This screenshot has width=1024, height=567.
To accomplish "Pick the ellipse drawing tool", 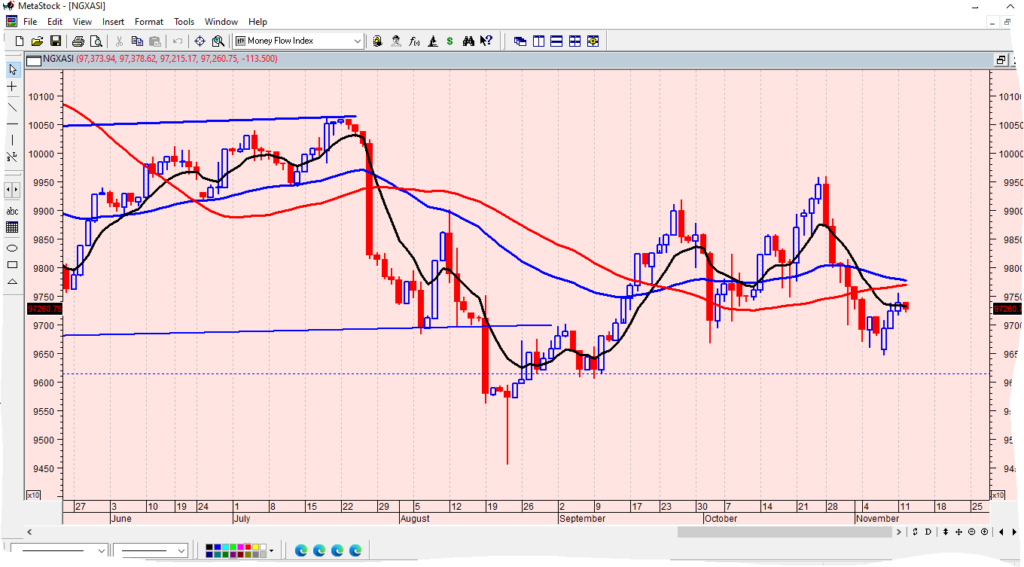I will click(x=12, y=247).
